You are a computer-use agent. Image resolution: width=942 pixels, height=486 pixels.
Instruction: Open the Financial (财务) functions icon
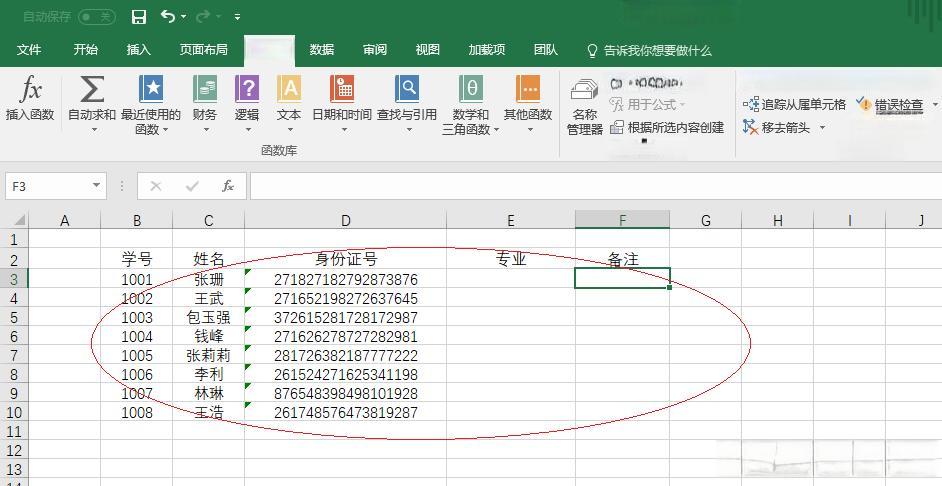click(x=205, y=91)
